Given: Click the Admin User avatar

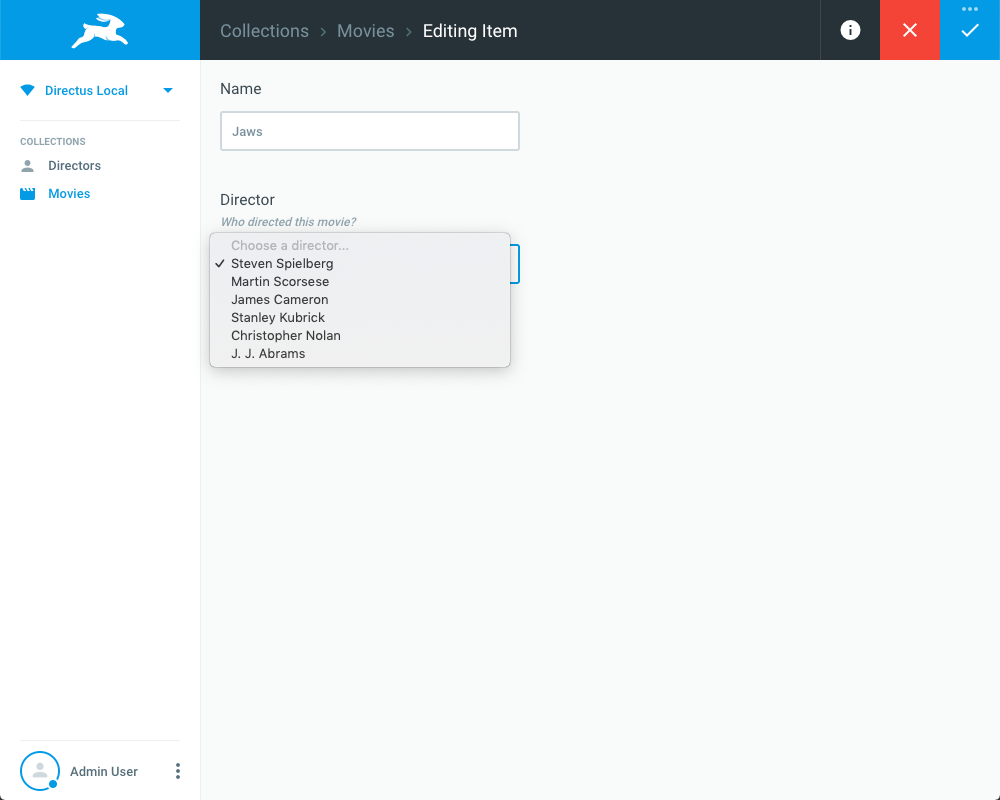Looking at the screenshot, I should [x=40, y=771].
